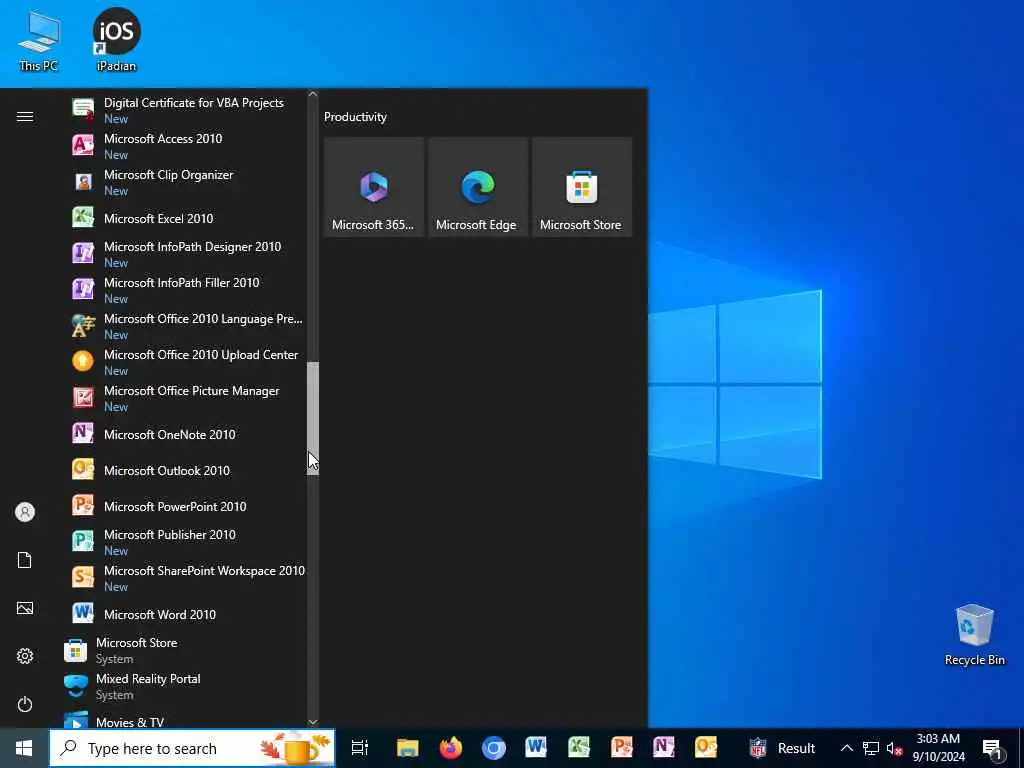Viewport: 1024px width, 768px height.
Task: Click the Productivity group header
Action: 355,117
